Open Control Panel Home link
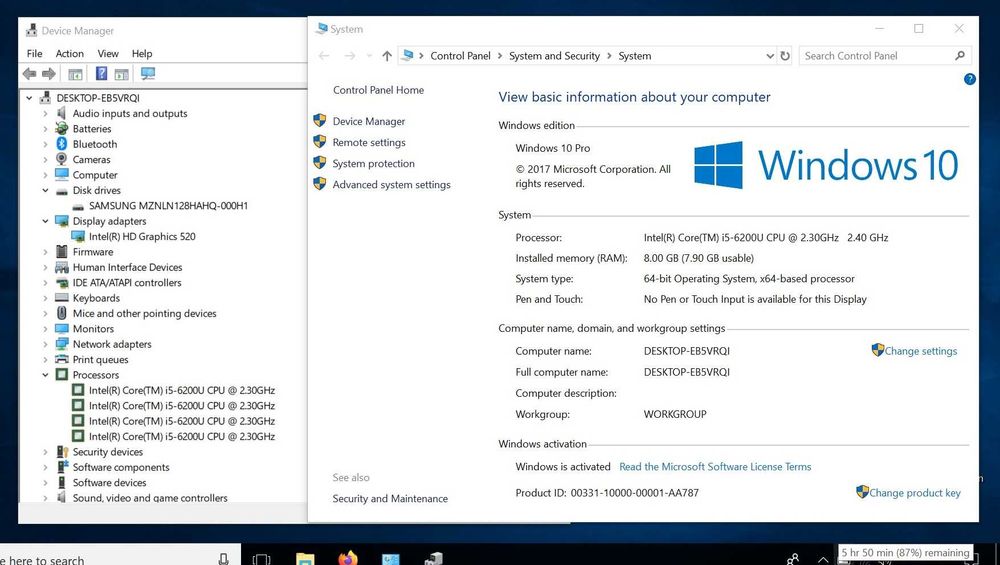 coord(378,90)
